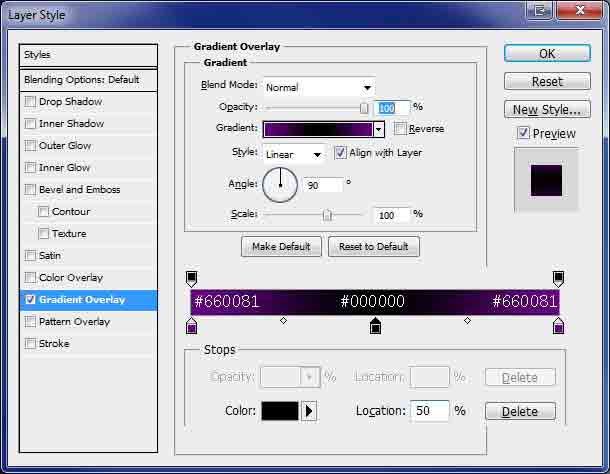This screenshot has width=610, height=474.
Task: Toggle the Align with Layer checkbox
Action: (341, 153)
